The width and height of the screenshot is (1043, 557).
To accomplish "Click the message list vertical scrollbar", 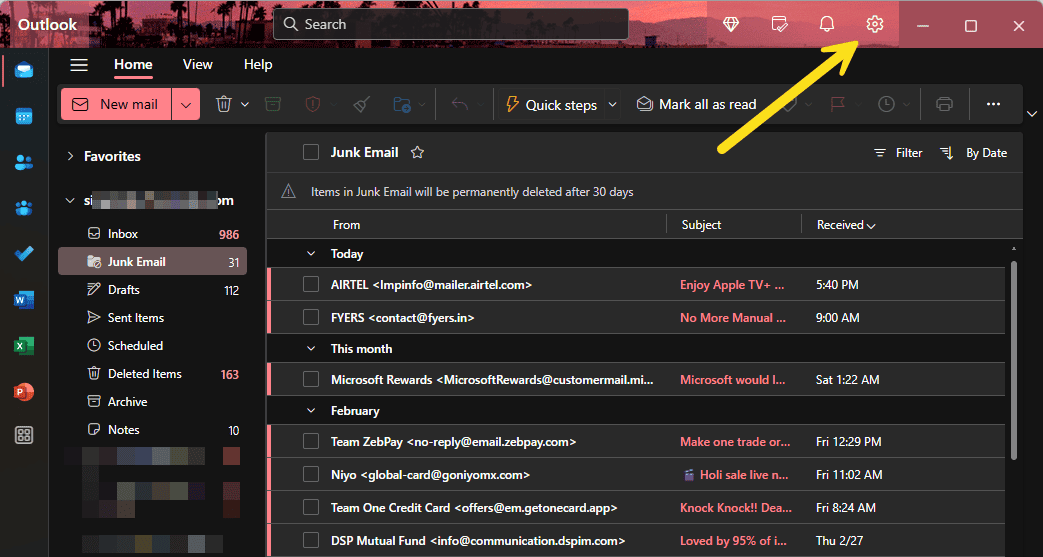I will (x=1014, y=359).
